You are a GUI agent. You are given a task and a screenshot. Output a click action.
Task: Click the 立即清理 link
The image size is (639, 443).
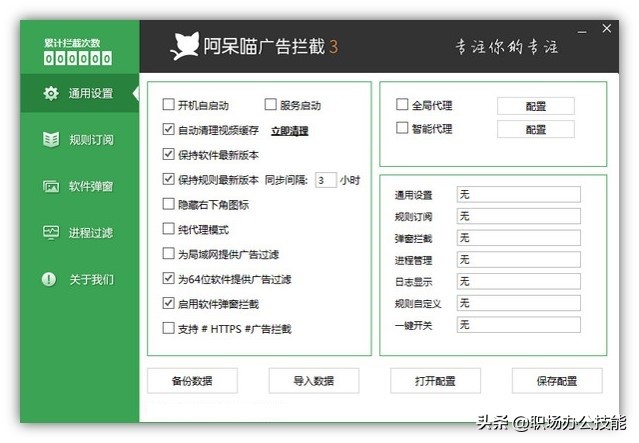[290, 131]
